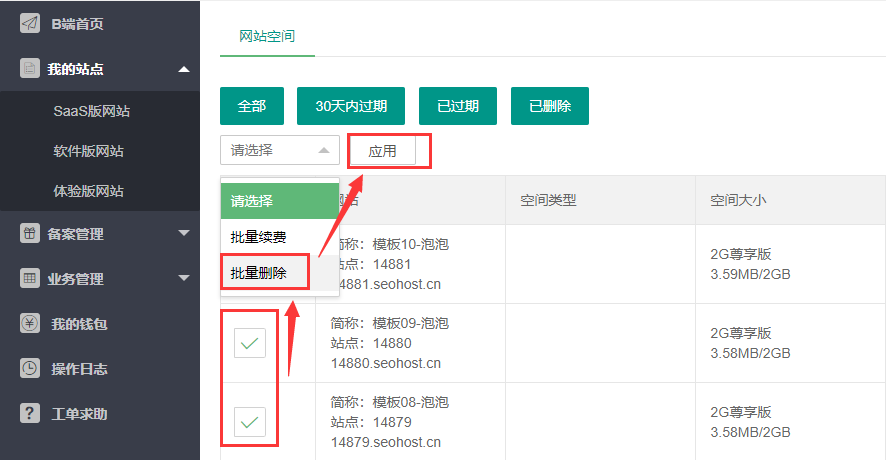Click the gift icon beside 备案管理
Screen dimensions: 886x460
[30, 234]
